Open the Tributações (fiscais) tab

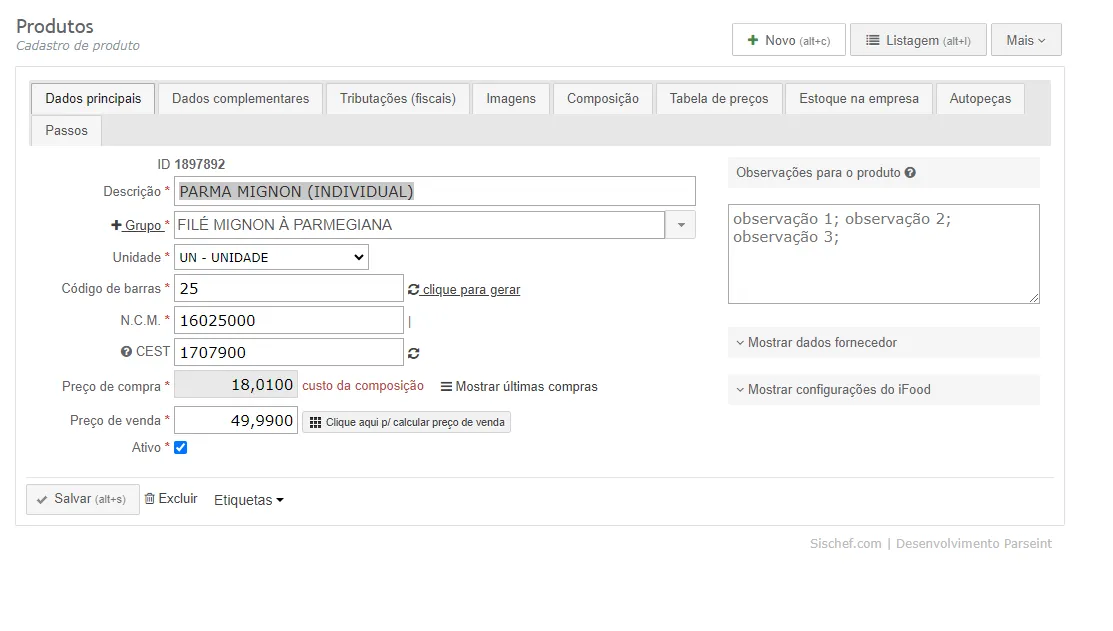[398, 99]
